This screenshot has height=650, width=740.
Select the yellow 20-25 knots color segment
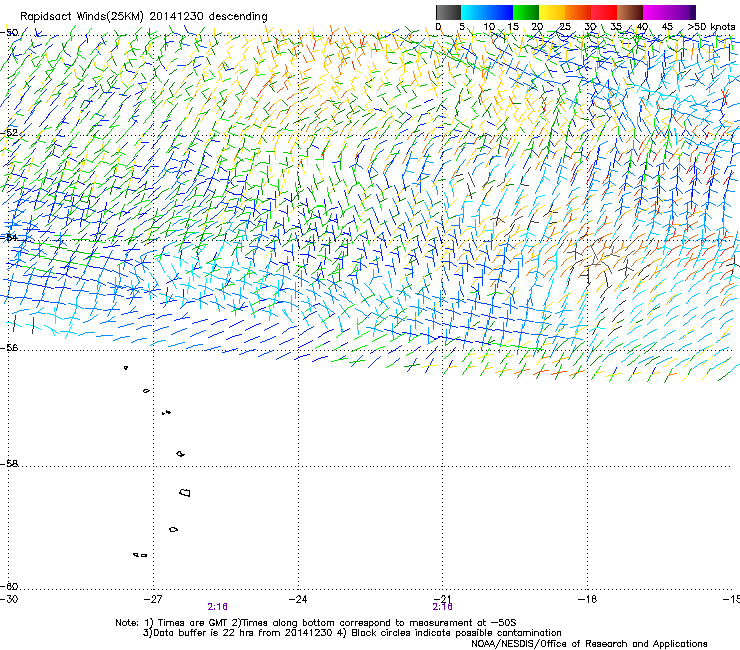(552, 12)
